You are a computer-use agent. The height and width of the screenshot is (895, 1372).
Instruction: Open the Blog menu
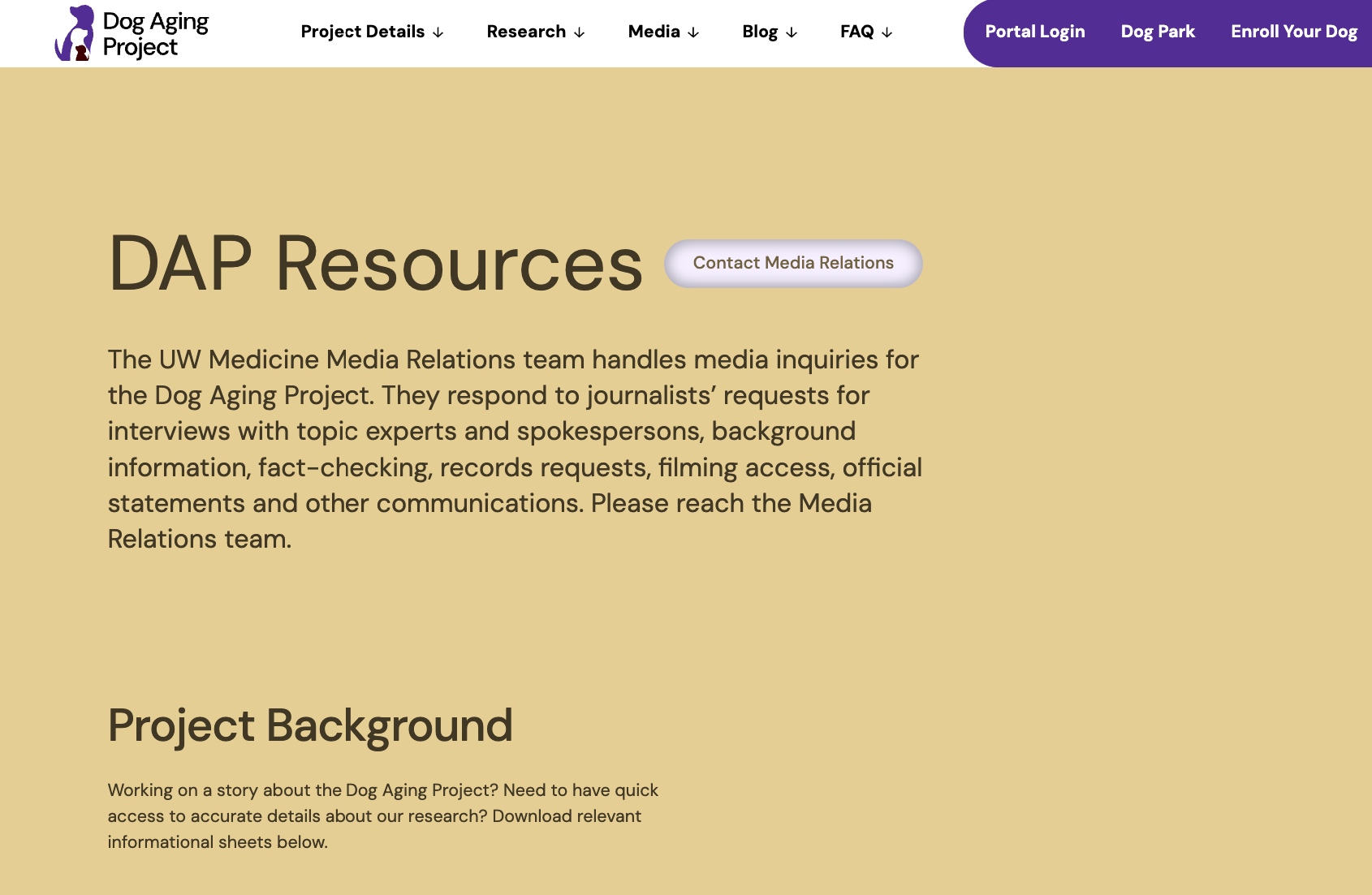760,32
